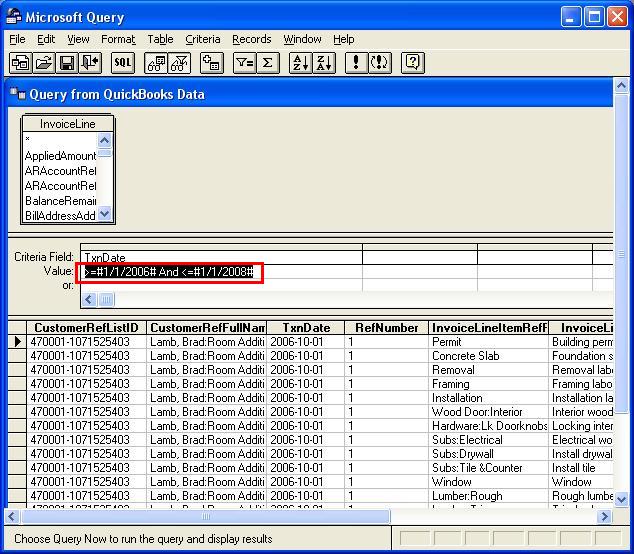
Task: Click the InvoiceLine list scroll-up arrow
Action: [x=105, y=140]
